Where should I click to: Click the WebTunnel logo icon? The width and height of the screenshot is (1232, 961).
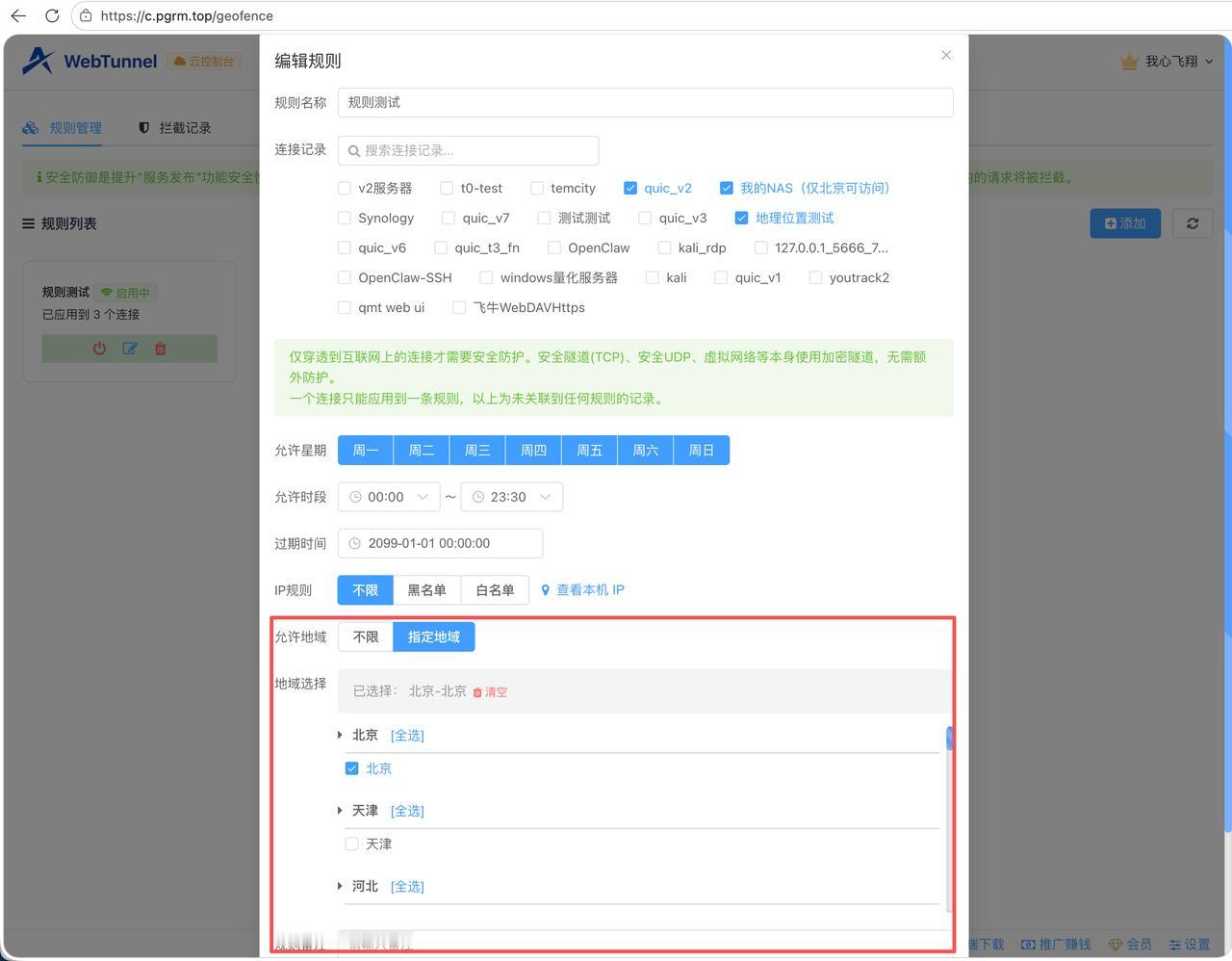(x=38, y=61)
